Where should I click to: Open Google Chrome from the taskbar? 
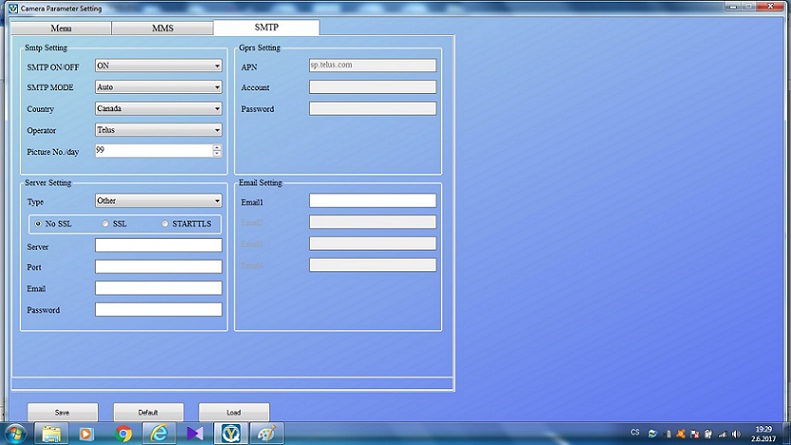point(124,433)
